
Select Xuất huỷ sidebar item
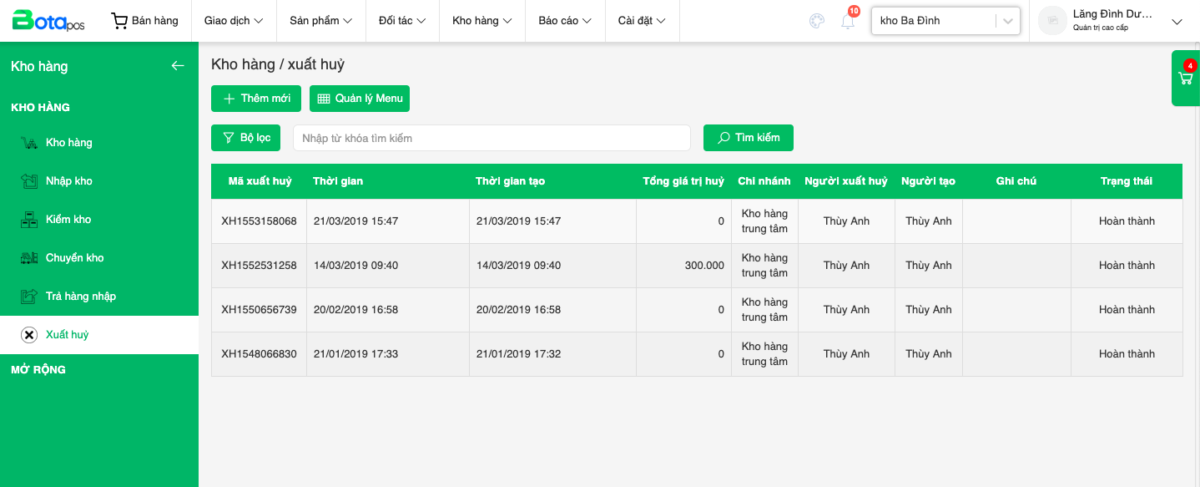tap(67, 335)
